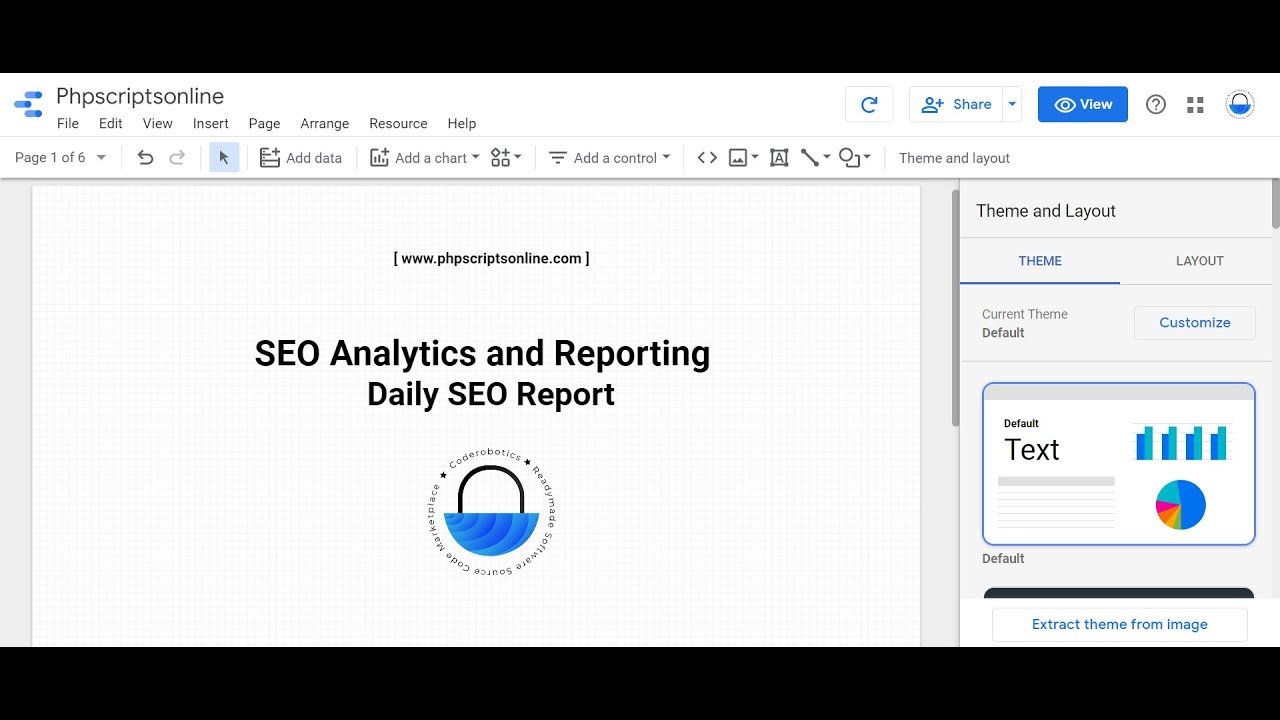Image resolution: width=1280 pixels, height=720 pixels.
Task: Redo the last action
Action: (177, 157)
